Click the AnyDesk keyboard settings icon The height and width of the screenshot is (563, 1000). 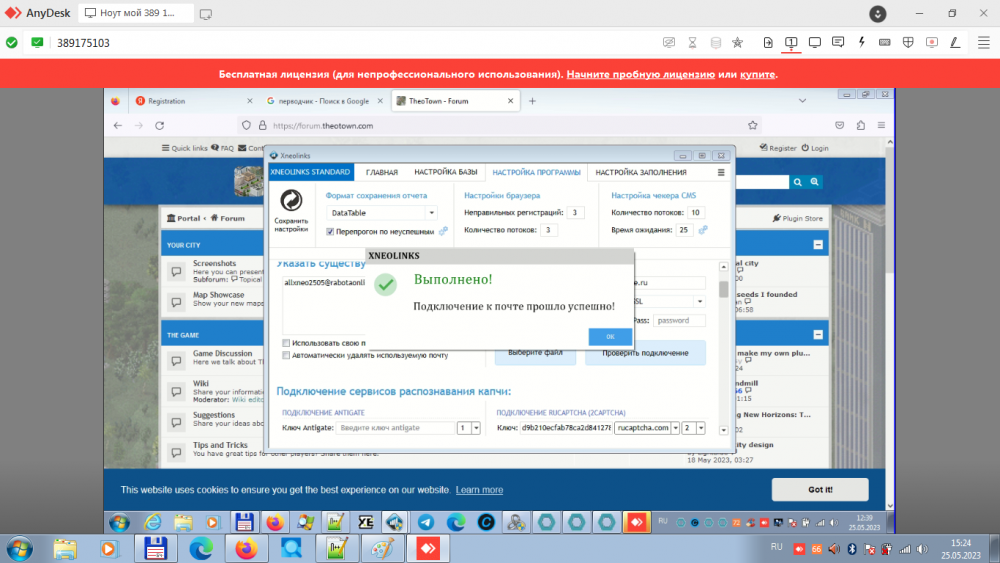tap(885, 42)
